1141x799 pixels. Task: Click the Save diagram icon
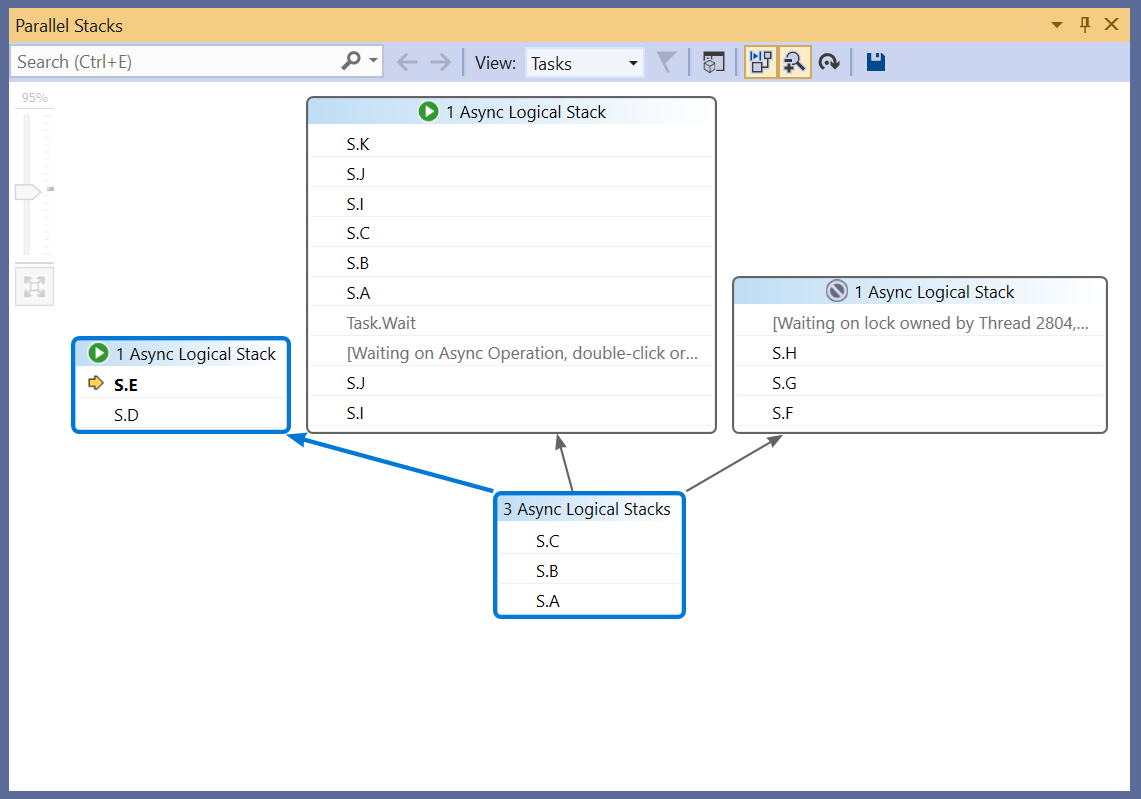coord(876,63)
